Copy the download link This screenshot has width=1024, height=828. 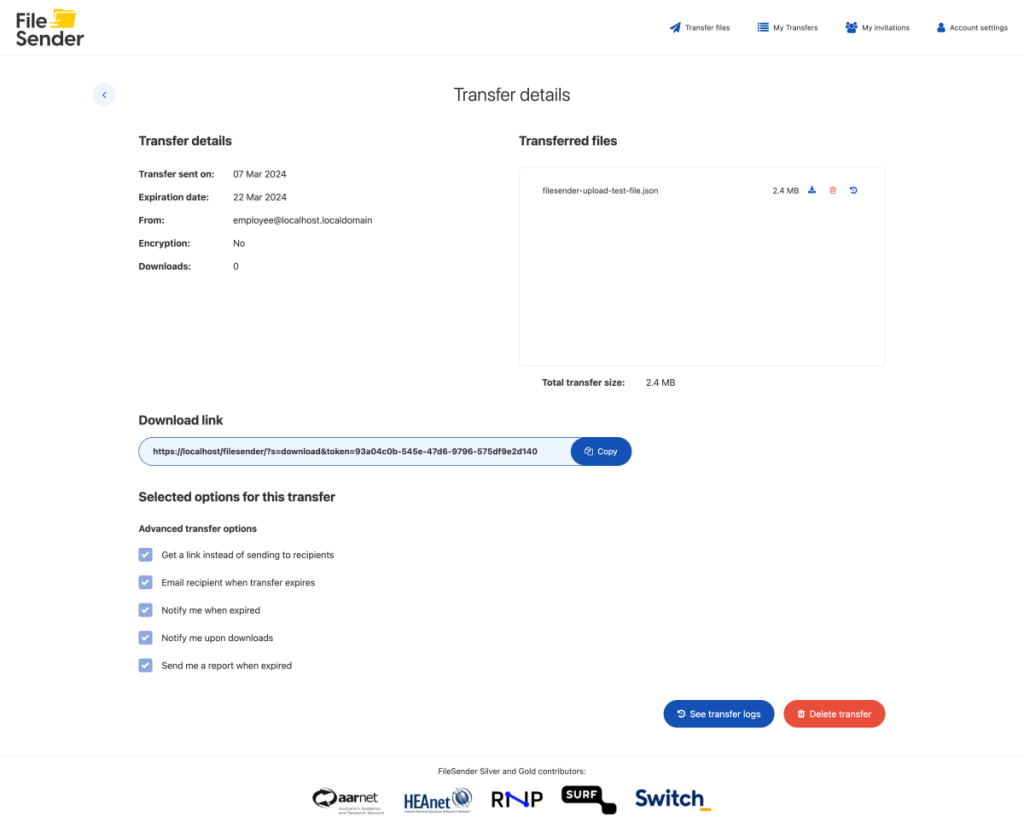coord(600,451)
